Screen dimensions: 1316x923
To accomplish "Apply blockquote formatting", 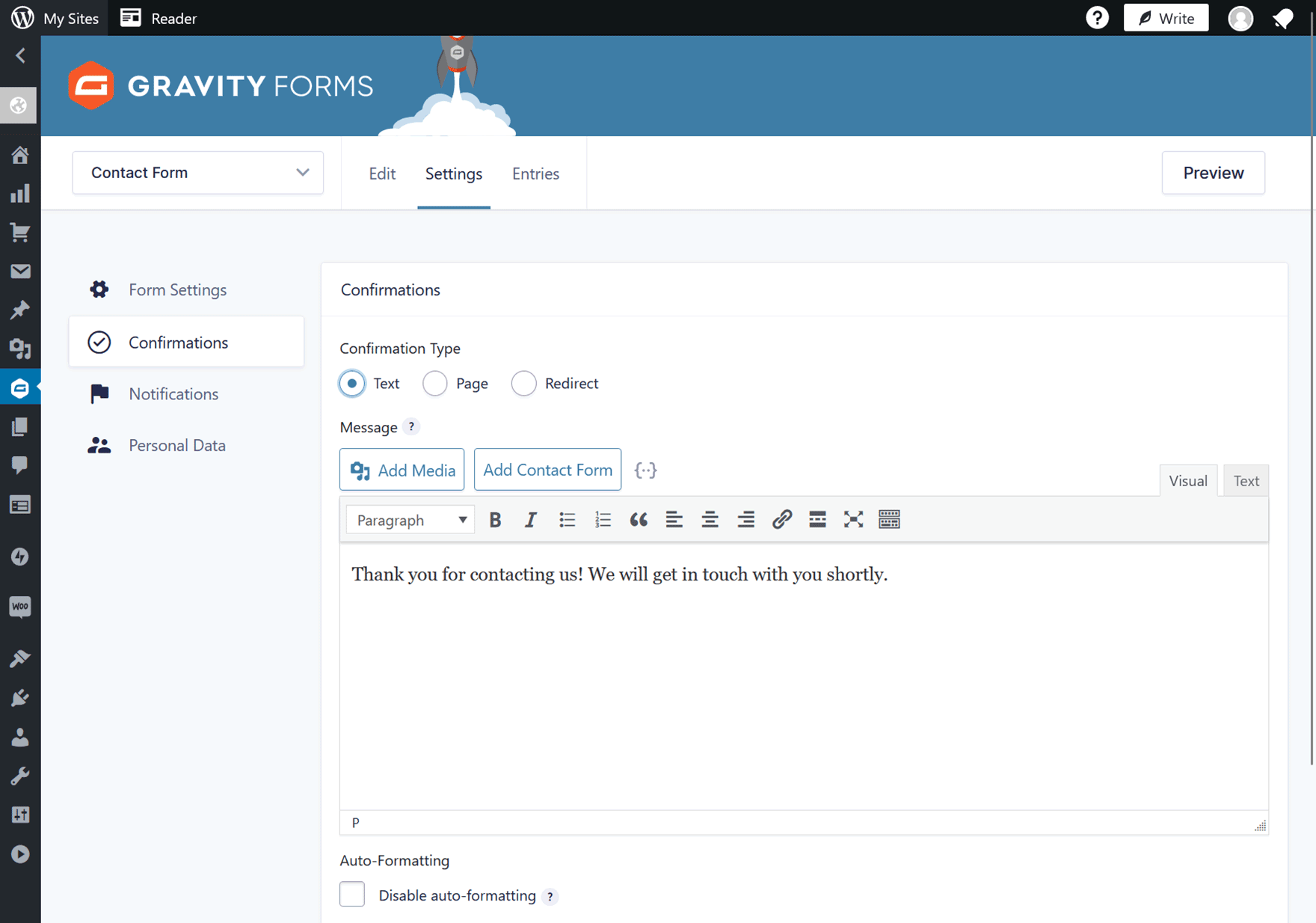I will click(x=639, y=520).
